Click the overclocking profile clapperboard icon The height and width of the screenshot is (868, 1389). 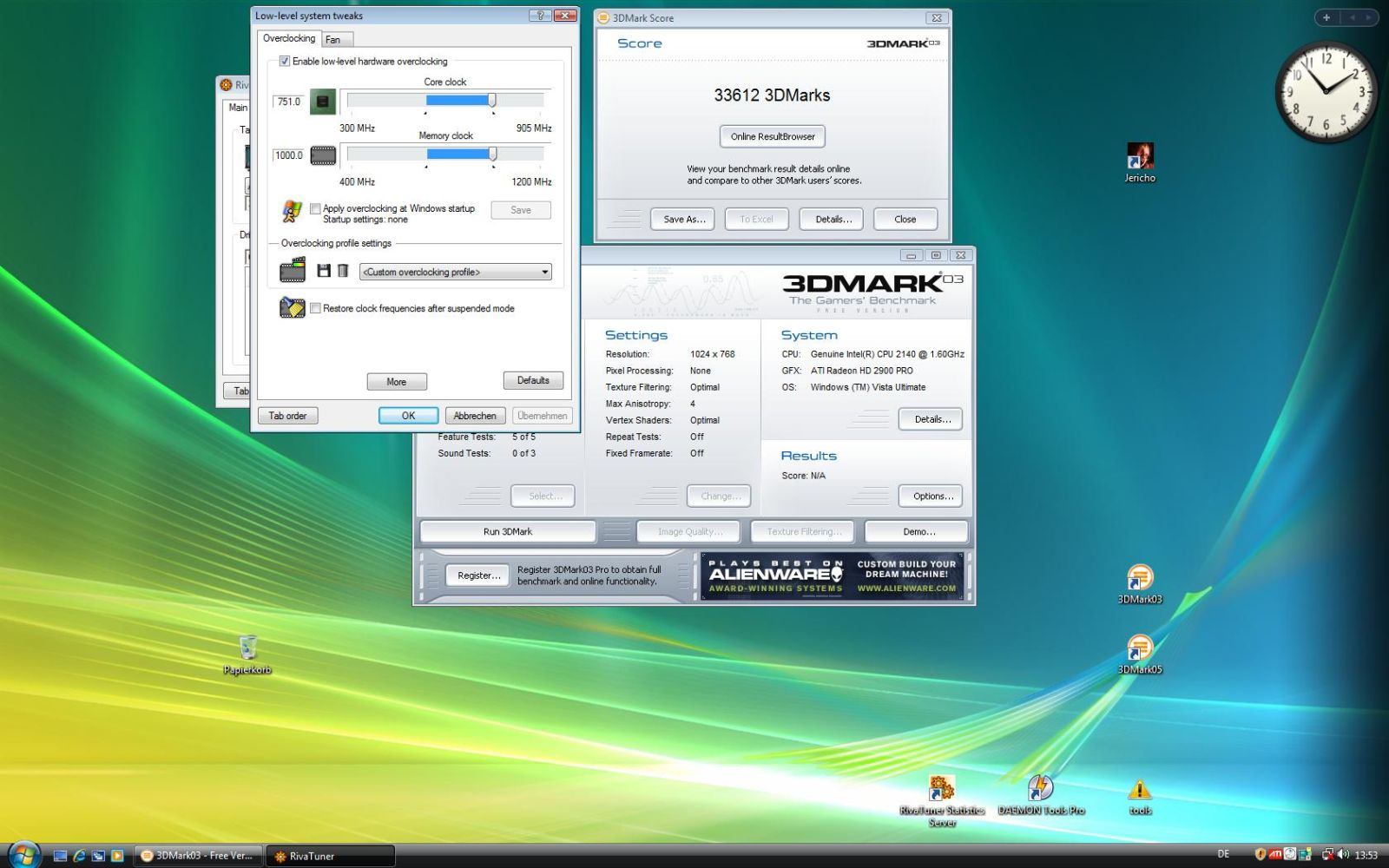[293, 270]
